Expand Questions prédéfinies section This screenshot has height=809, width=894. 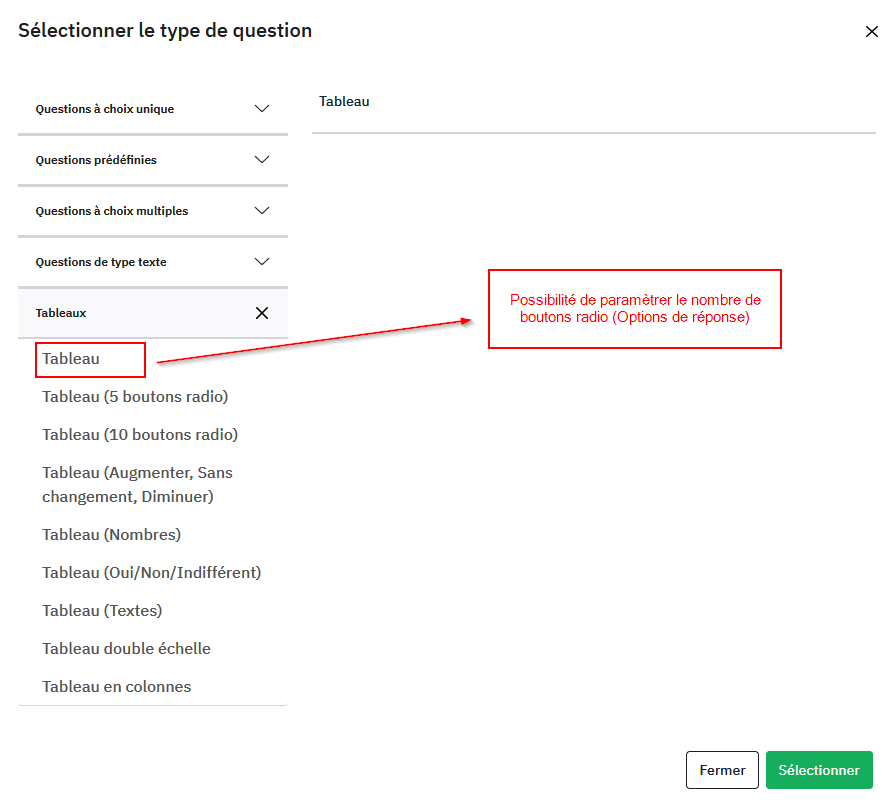tap(262, 160)
